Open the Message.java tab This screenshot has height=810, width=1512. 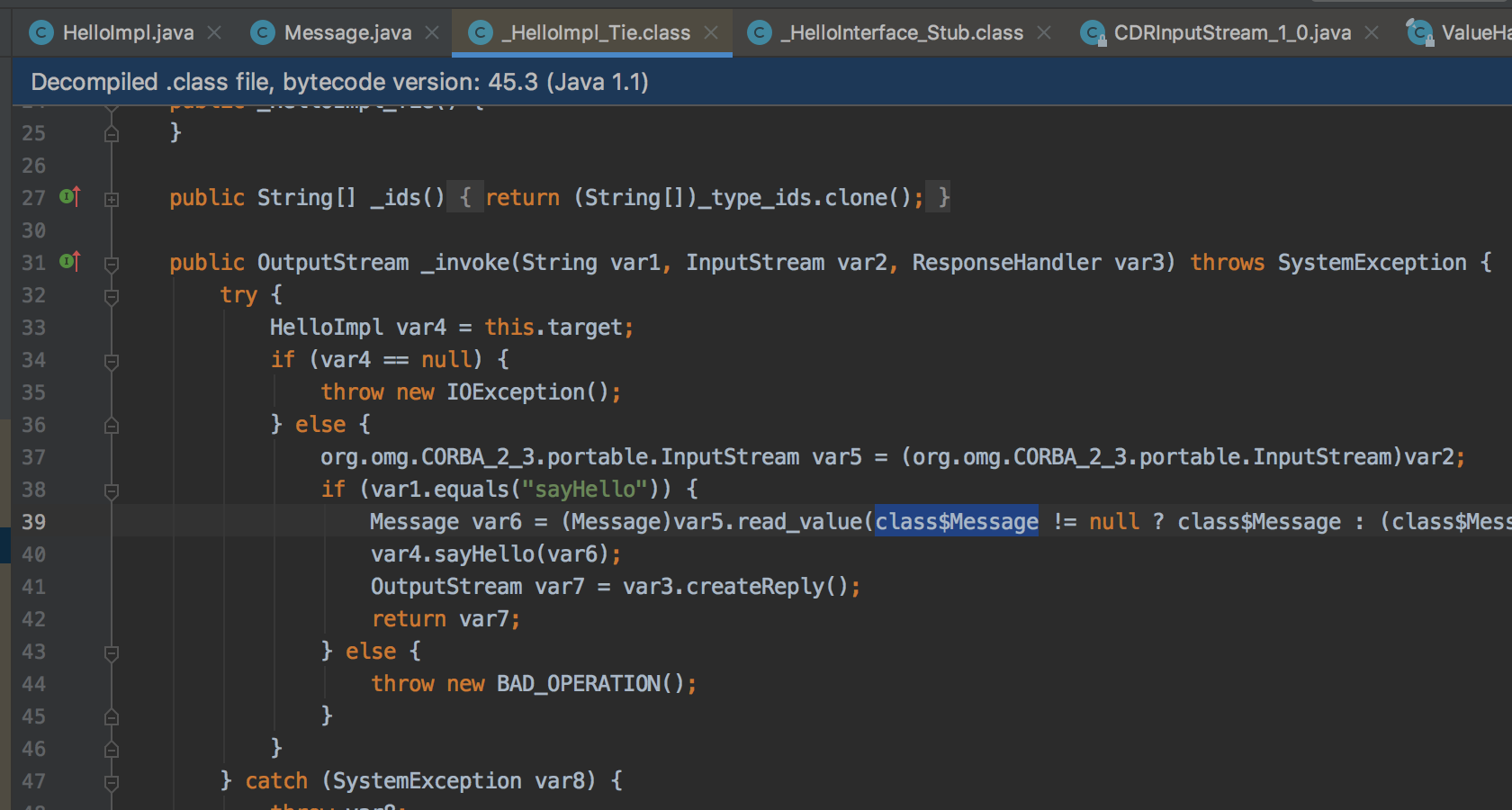pos(347,32)
